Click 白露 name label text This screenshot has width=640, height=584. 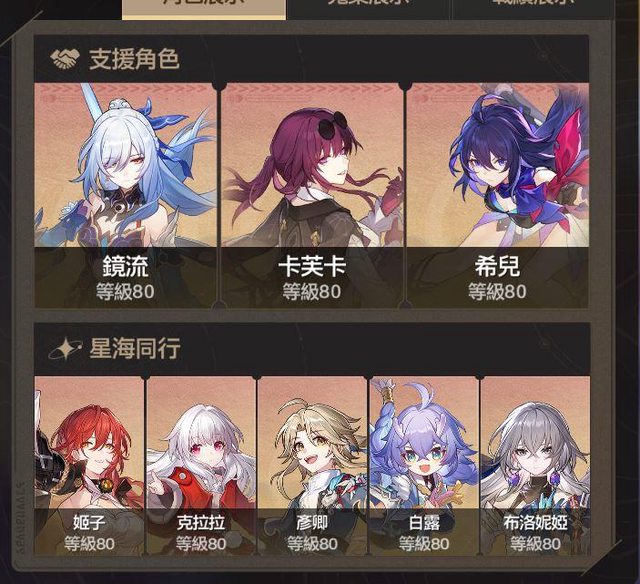(x=424, y=523)
